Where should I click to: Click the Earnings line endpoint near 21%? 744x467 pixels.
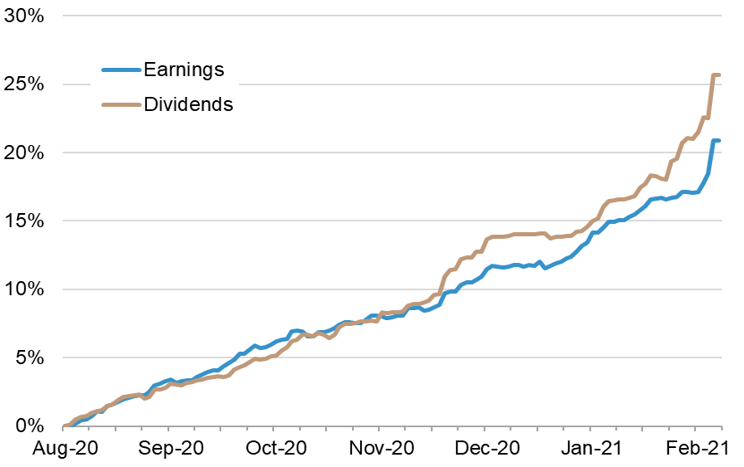(717, 140)
